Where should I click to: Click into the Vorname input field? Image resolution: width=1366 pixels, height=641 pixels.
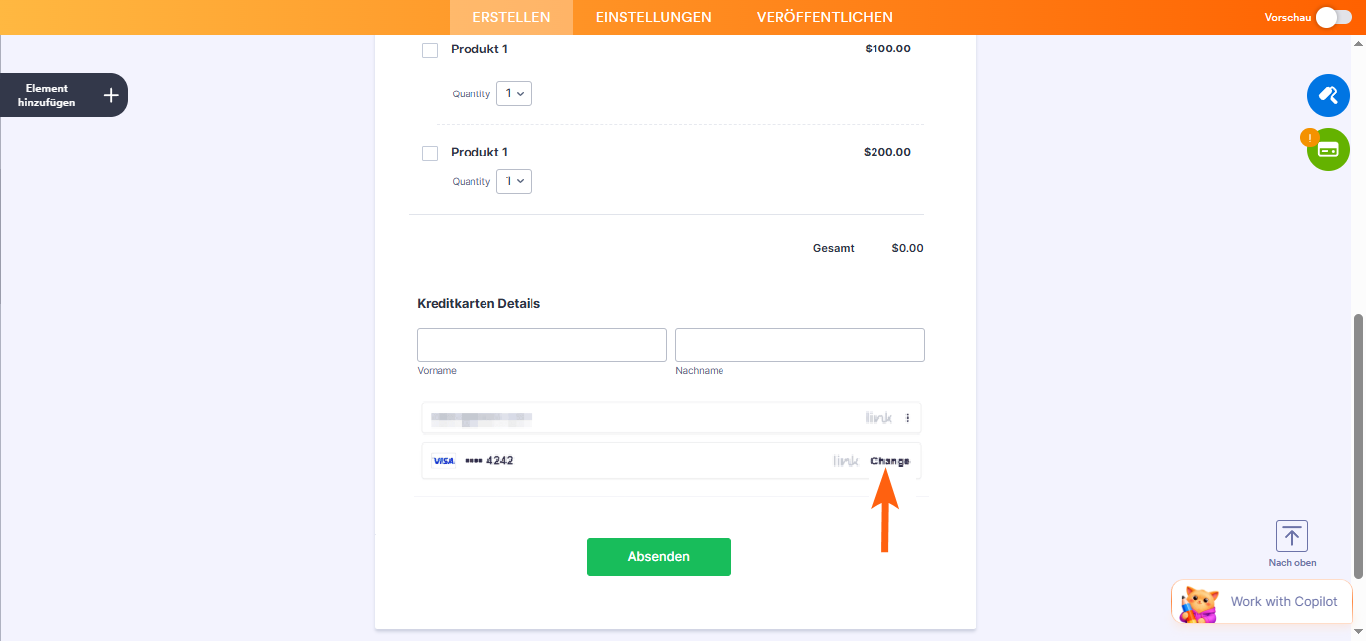point(541,345)
